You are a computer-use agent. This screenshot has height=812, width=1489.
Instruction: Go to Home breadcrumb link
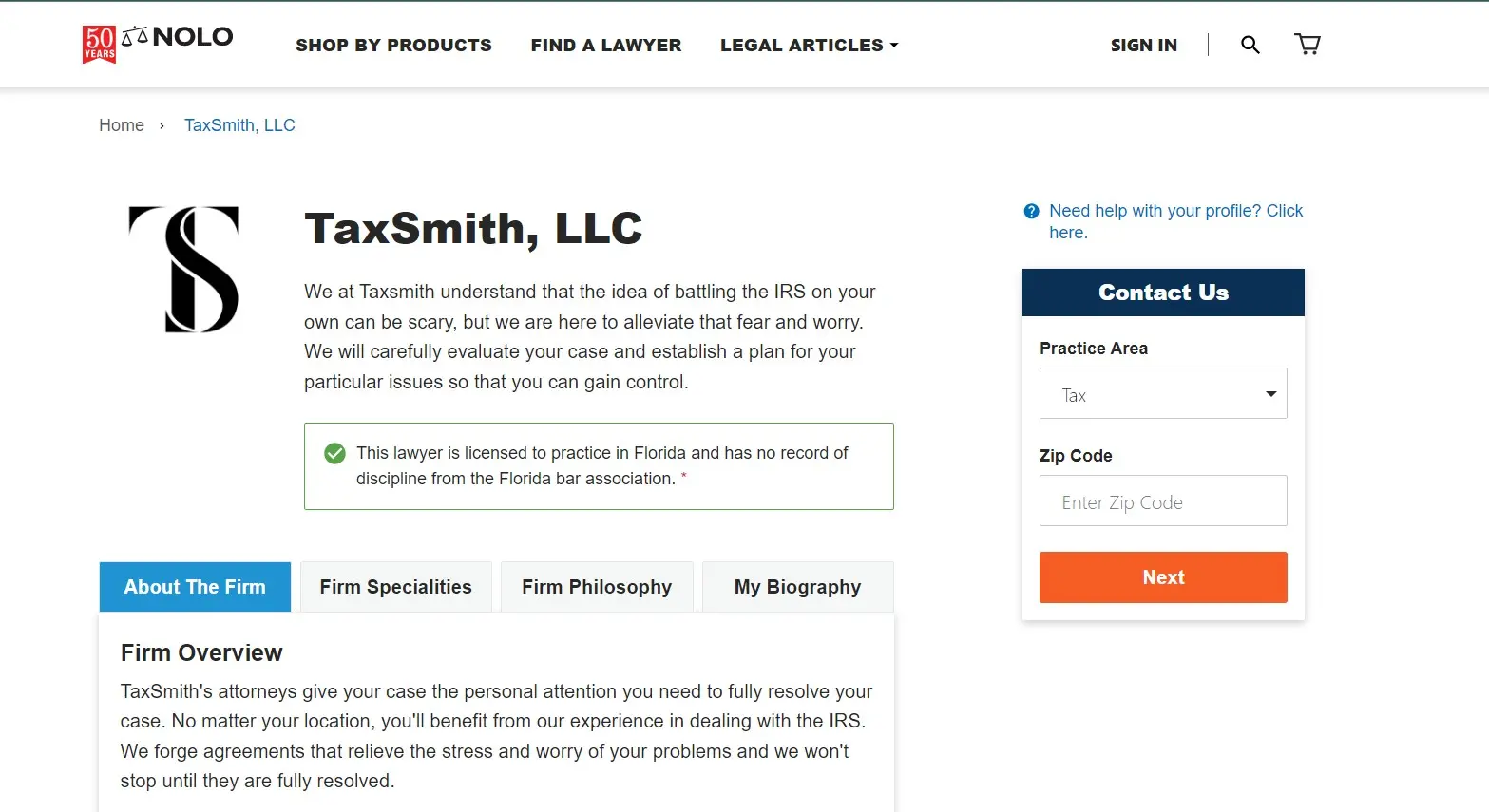(122, 125)
